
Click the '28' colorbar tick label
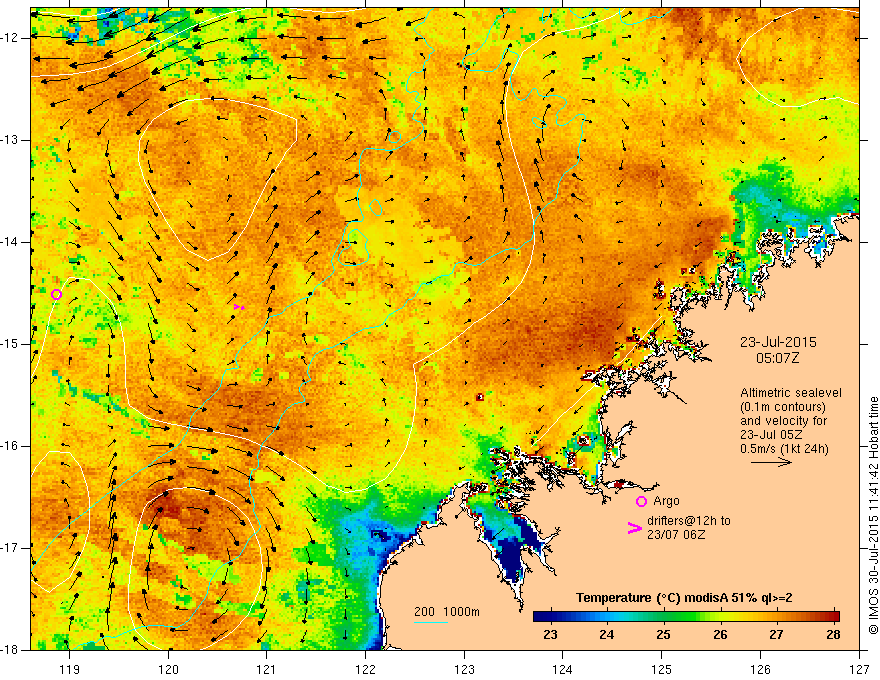(833, 635)
